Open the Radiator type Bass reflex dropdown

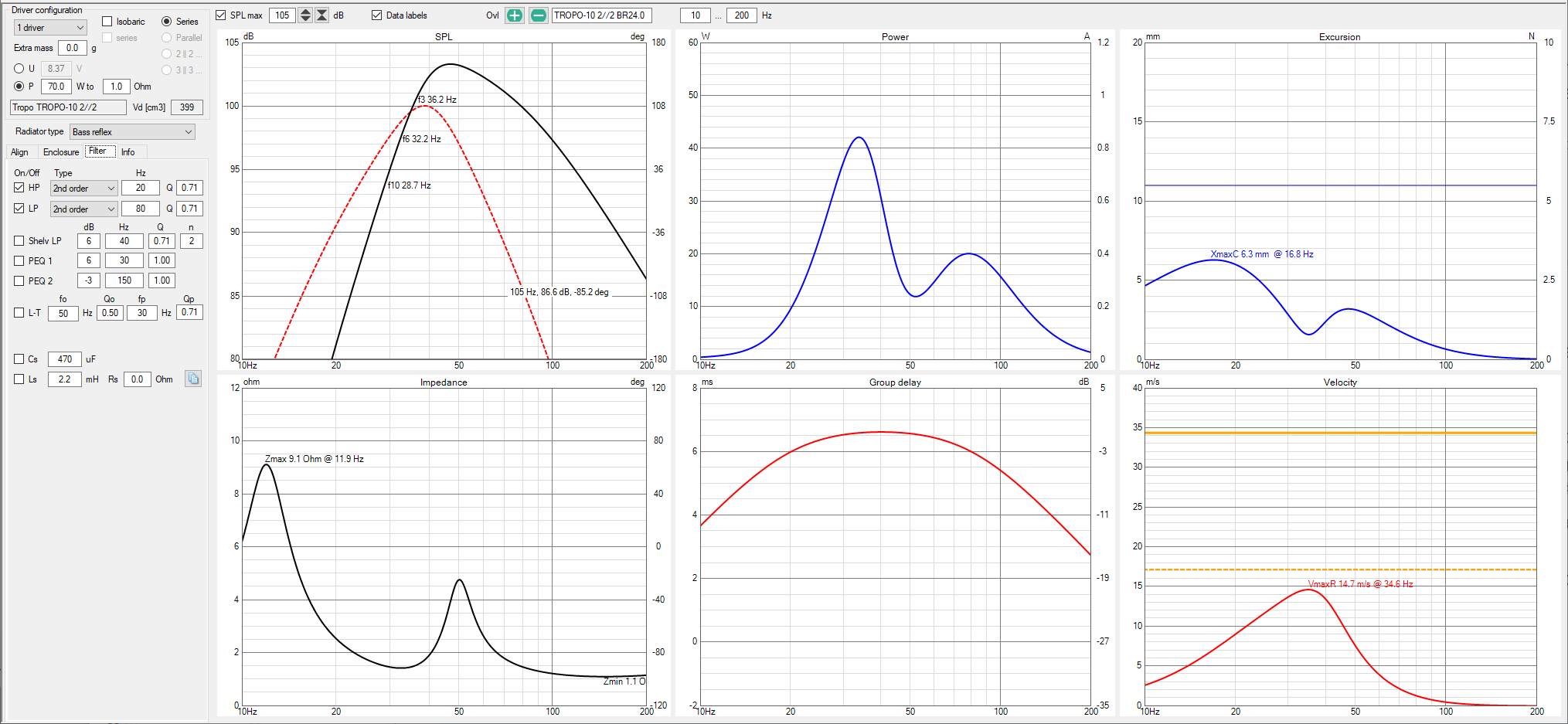[x=132, y=132]
